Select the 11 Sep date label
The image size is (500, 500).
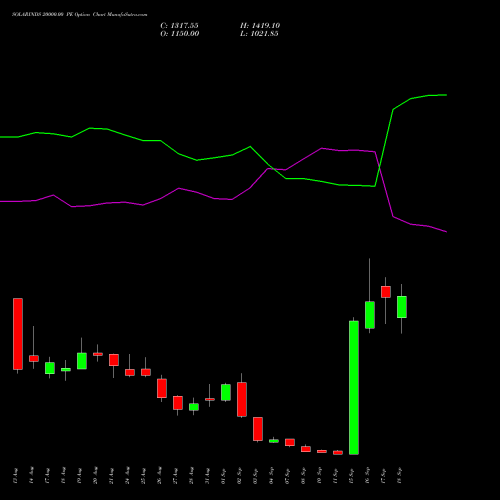click(x=336, y=476)
